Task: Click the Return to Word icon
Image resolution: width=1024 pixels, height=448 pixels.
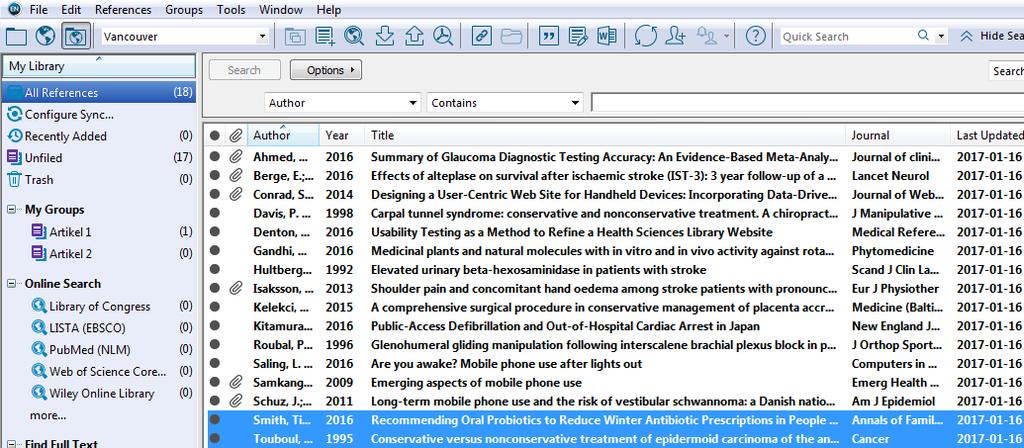Action: tap(607, 37)
